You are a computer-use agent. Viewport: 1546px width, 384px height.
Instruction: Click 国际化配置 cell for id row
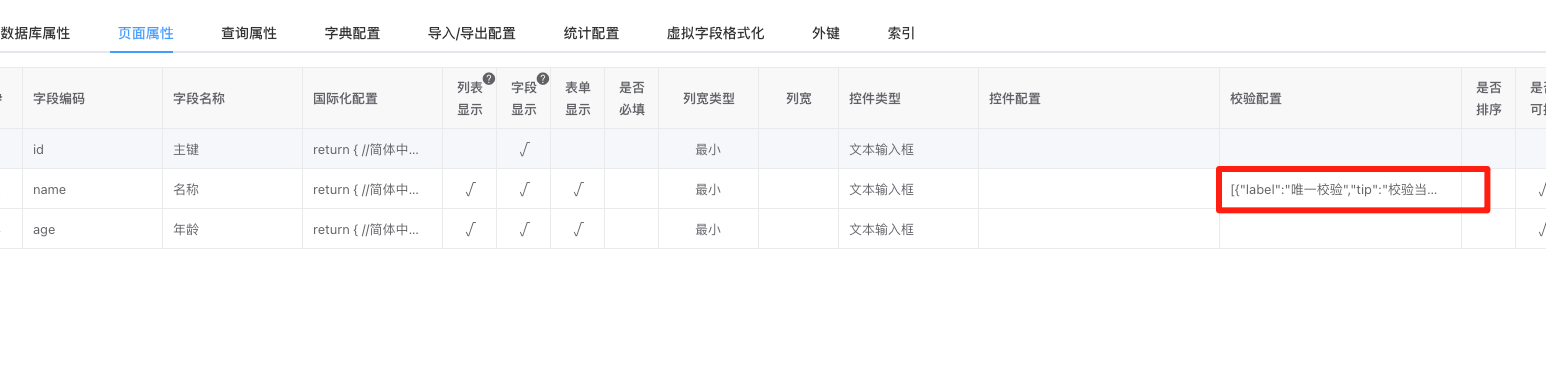[x=373, y=149]
